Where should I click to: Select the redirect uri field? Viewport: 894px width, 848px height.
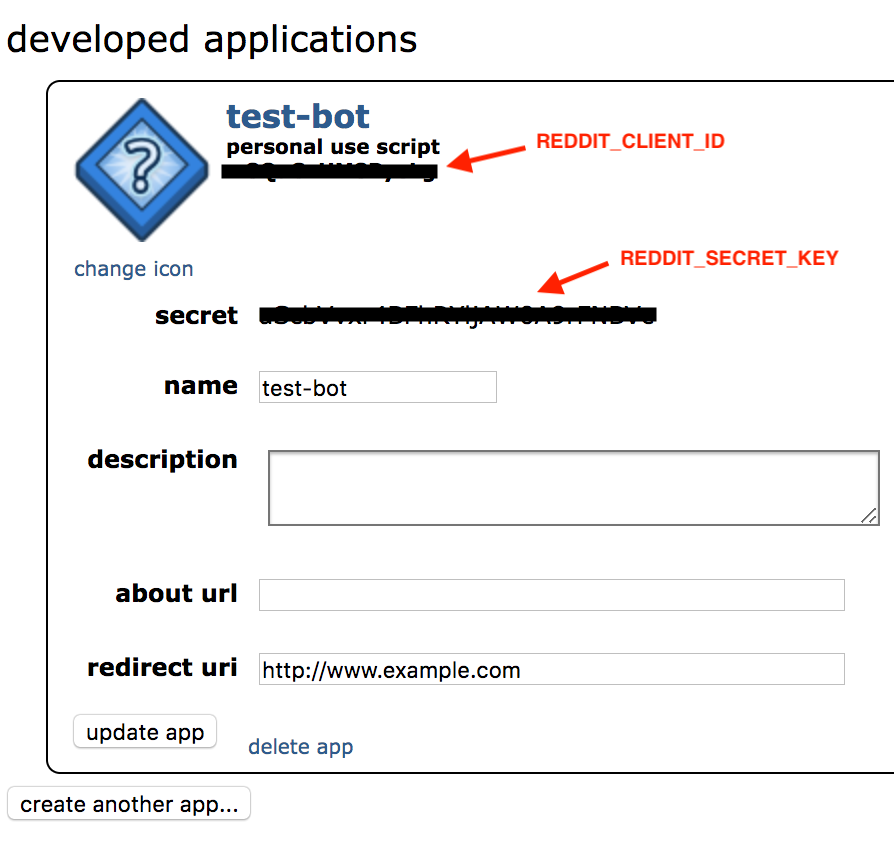click(x=551, y=669)
